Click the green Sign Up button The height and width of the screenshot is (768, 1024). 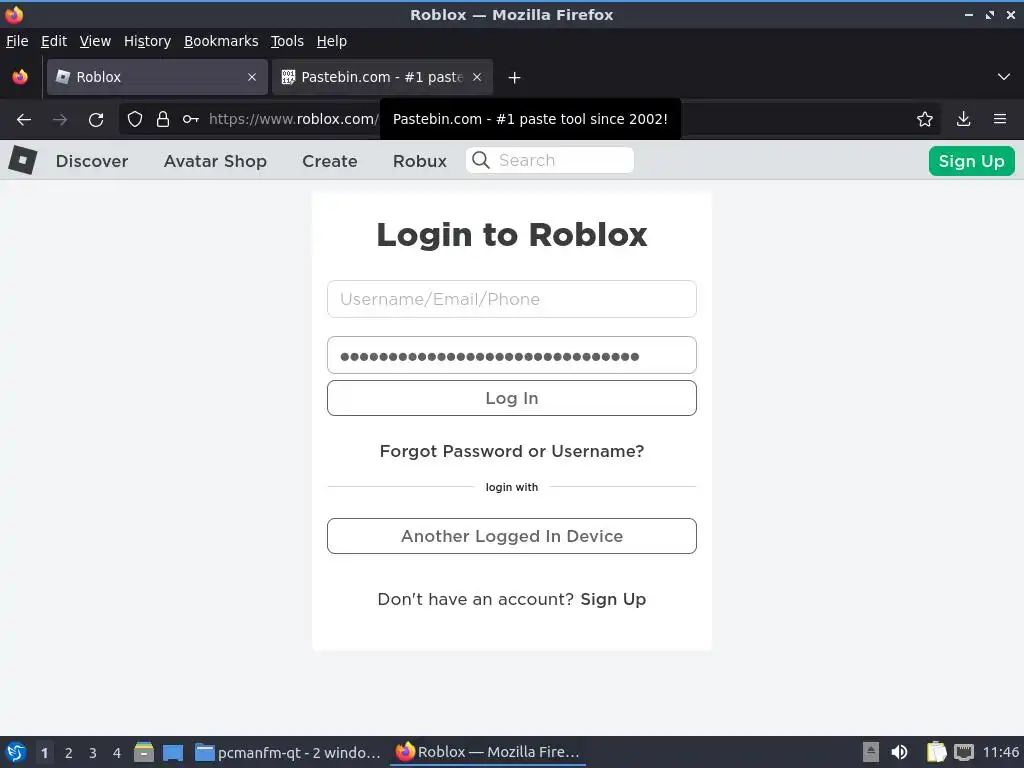(972, 161)
